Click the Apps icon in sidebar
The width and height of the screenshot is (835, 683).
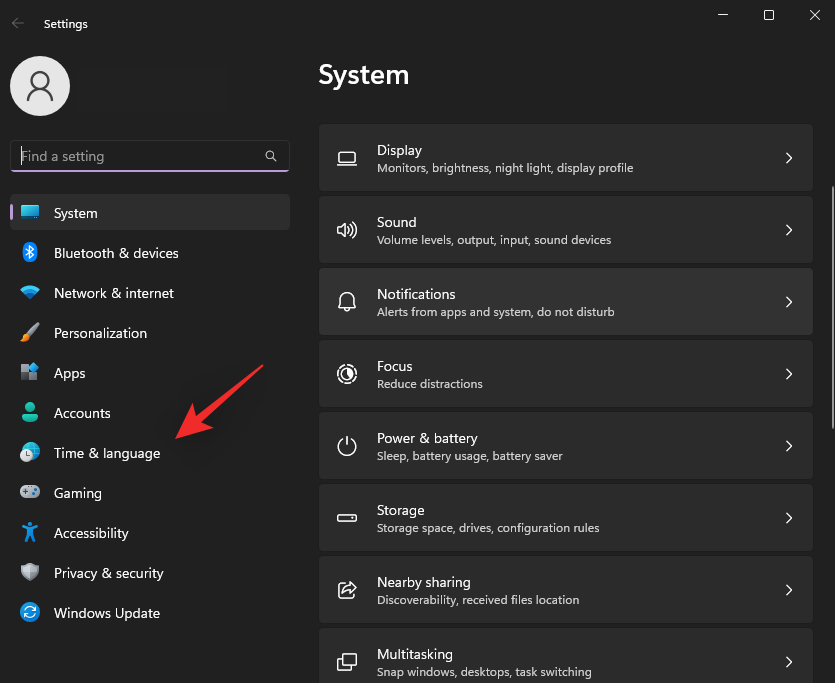(x=30, y=373)
